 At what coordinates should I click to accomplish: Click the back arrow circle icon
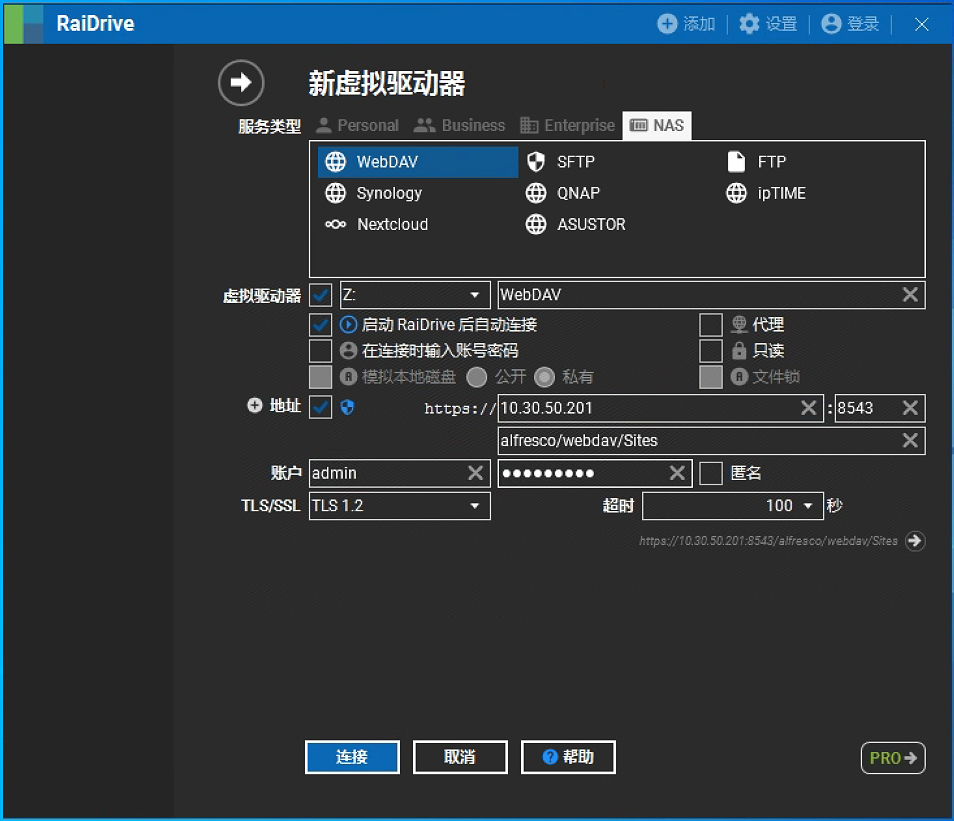pyautogui.click(x=241, y=83)
